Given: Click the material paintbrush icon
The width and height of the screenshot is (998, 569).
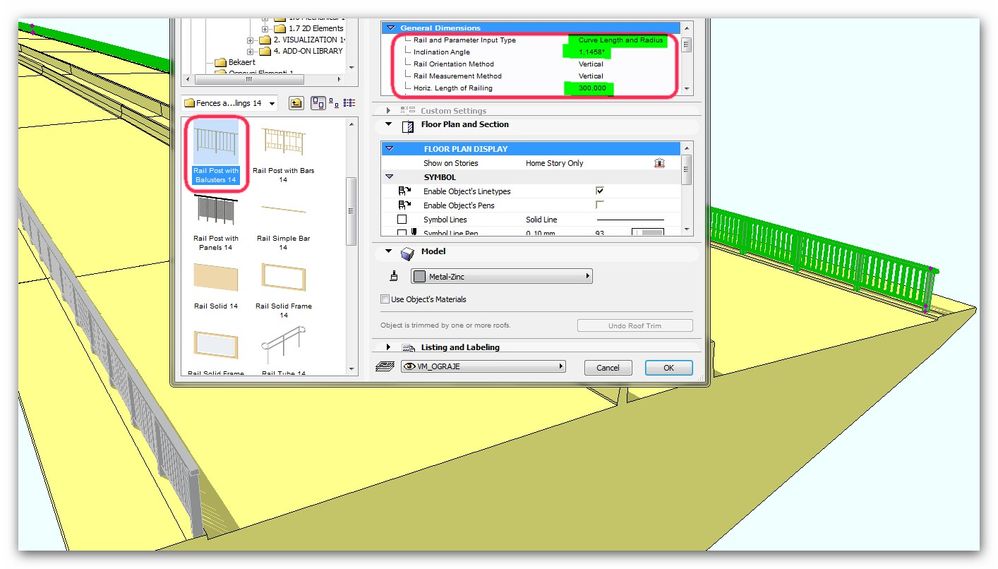Looking at the screenshot, I should tap(394, 276).
